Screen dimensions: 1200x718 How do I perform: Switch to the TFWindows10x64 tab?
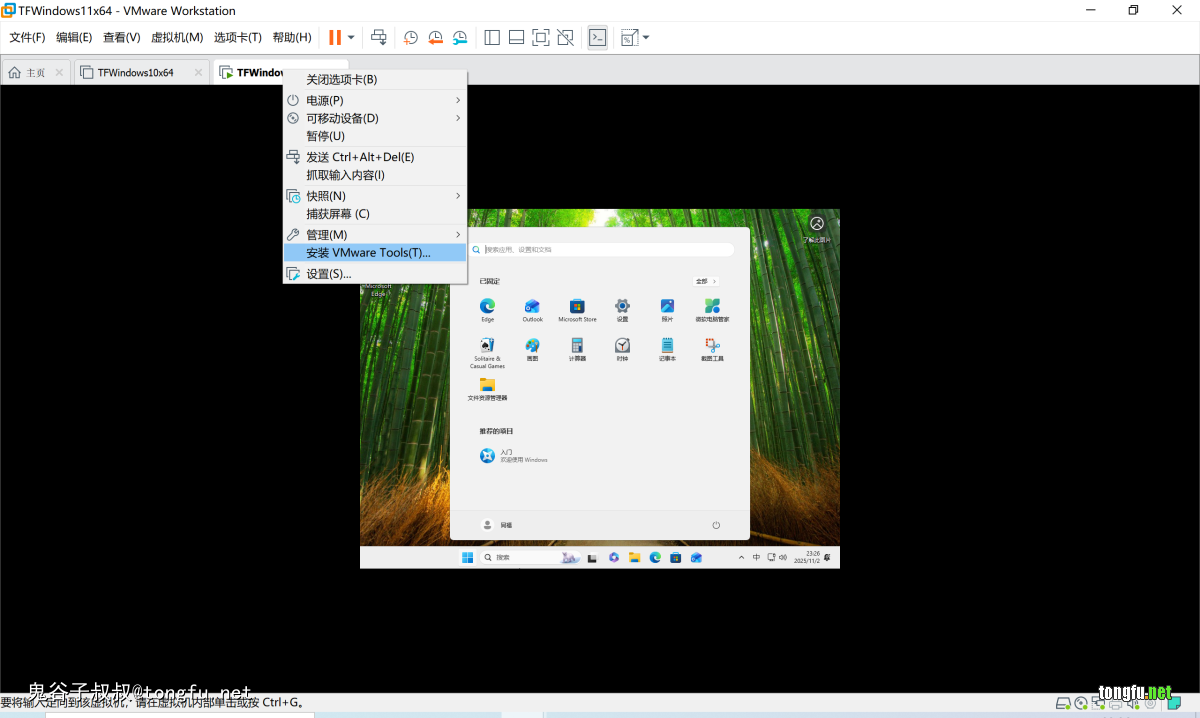point(135,73)
